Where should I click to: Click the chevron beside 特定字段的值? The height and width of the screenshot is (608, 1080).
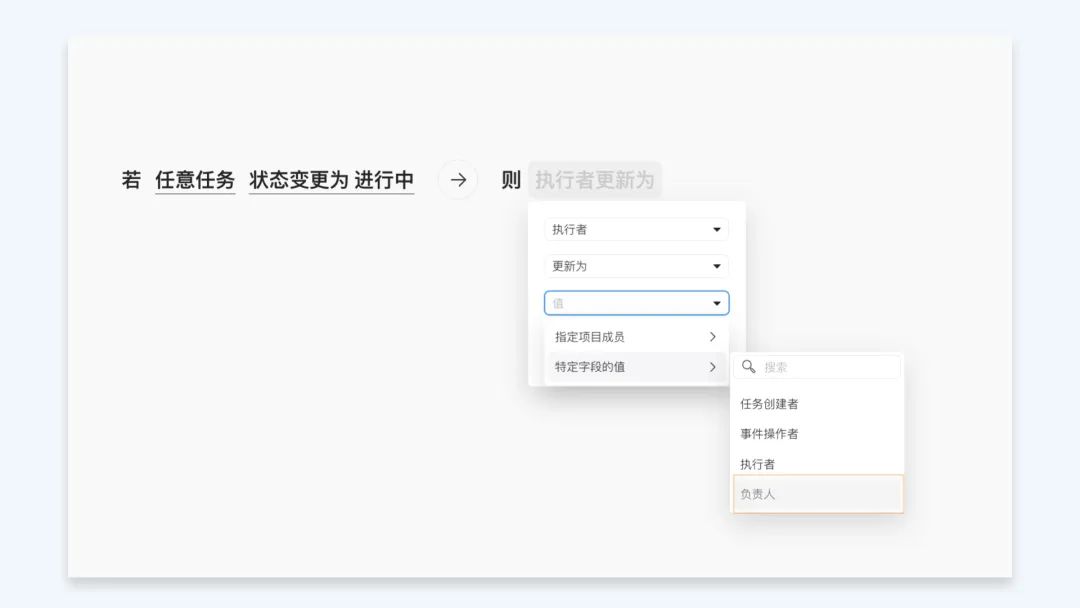(x=712, y=367)
